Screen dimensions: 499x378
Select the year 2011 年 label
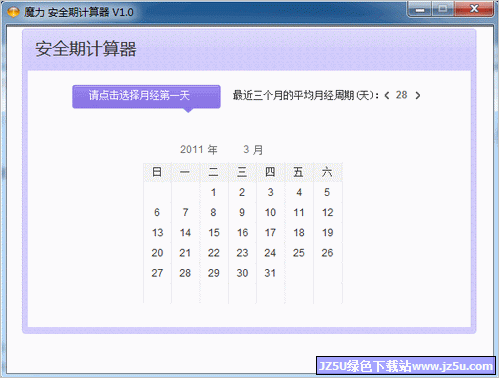click(199, 149)
